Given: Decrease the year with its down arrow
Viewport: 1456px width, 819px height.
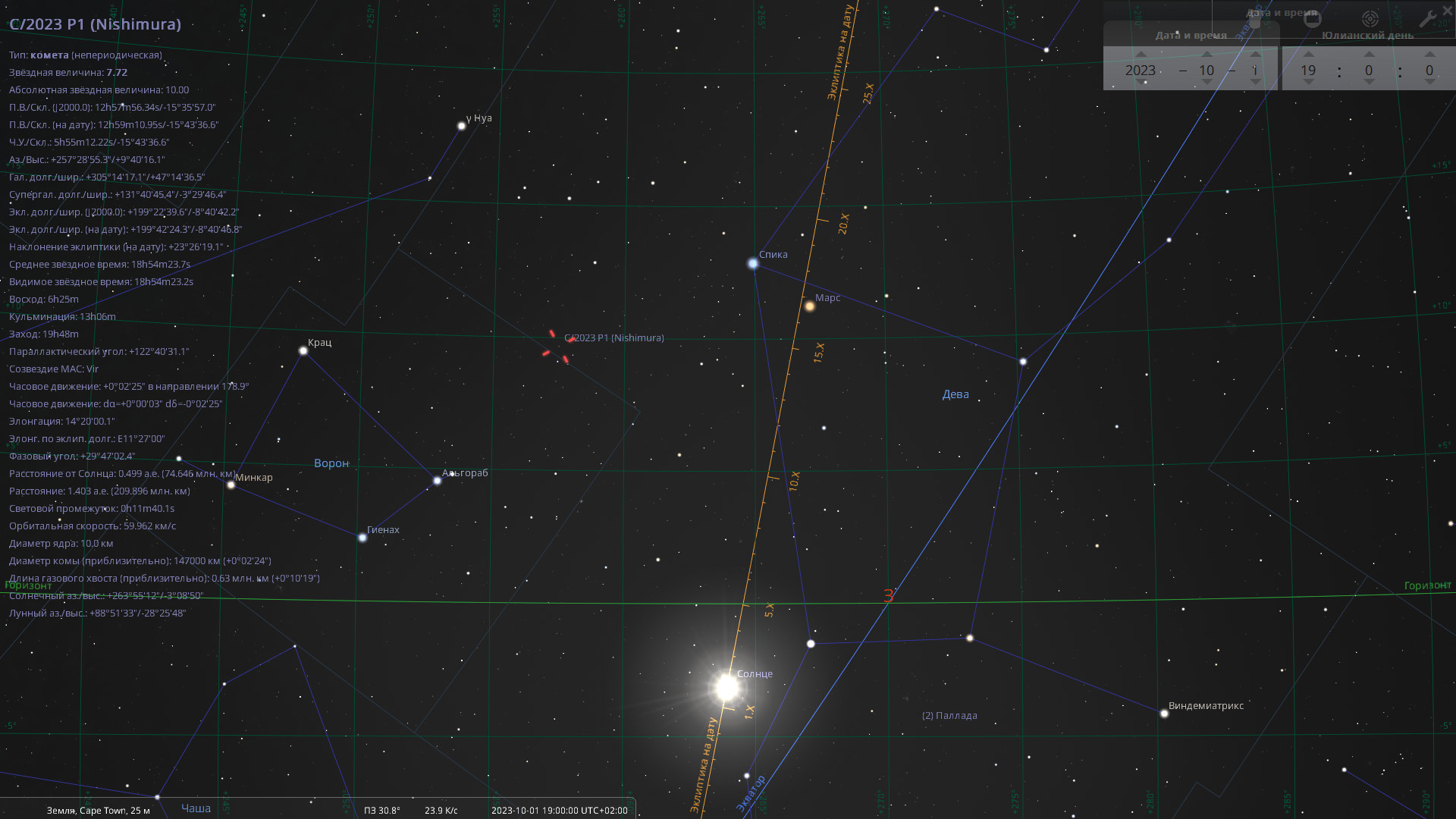Looking at the screenshot, I should tap(1141, 83).
